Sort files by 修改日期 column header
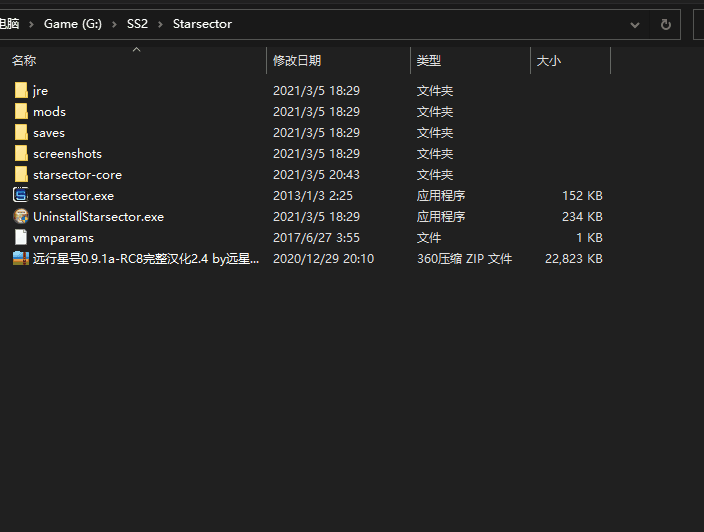 [297, 61]
